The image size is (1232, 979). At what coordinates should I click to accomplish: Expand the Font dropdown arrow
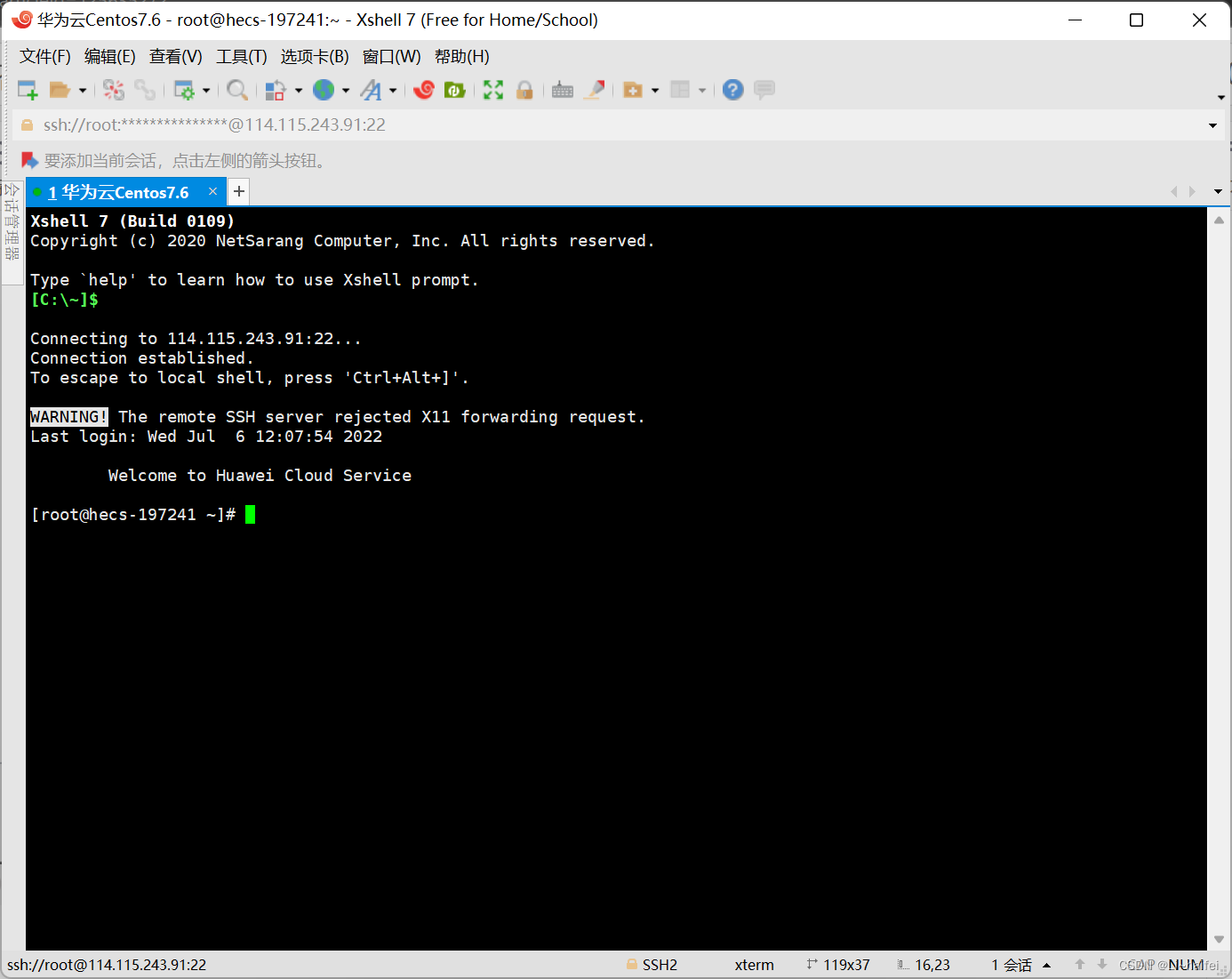click(x=393, y=91)
